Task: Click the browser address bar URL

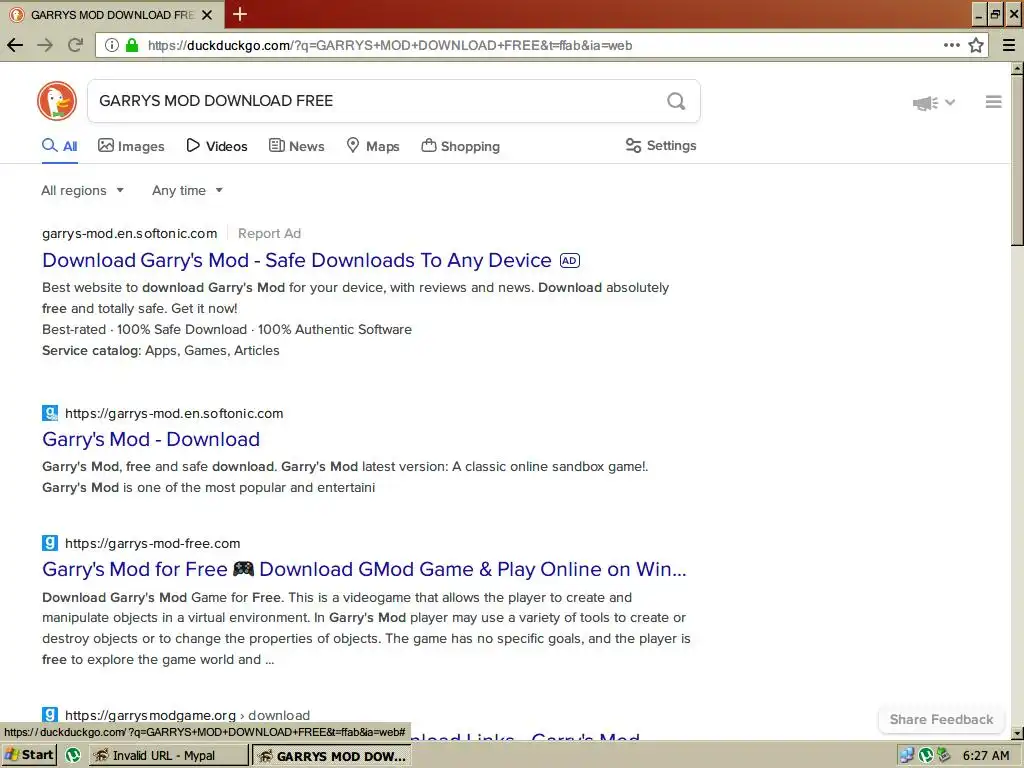Action: pyautogui.click(x=390, y=45)
